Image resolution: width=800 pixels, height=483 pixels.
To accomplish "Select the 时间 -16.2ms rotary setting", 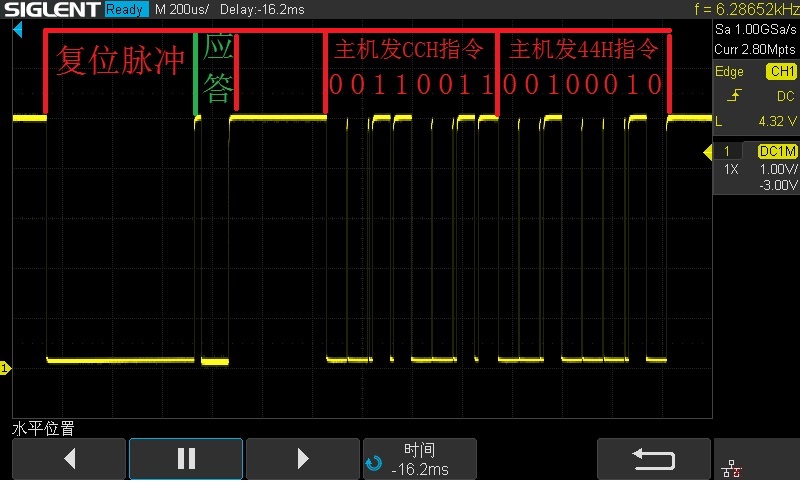I will click(419, 459).
